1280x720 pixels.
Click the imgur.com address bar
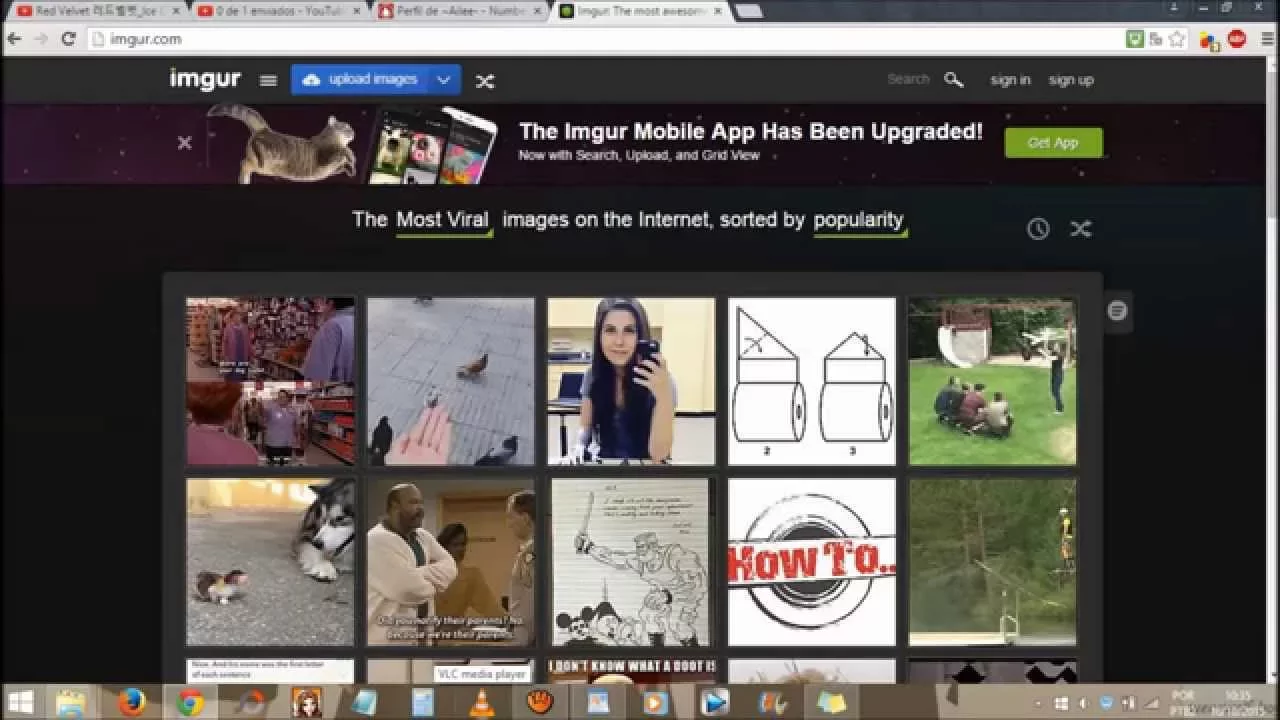tap(600, 39)
